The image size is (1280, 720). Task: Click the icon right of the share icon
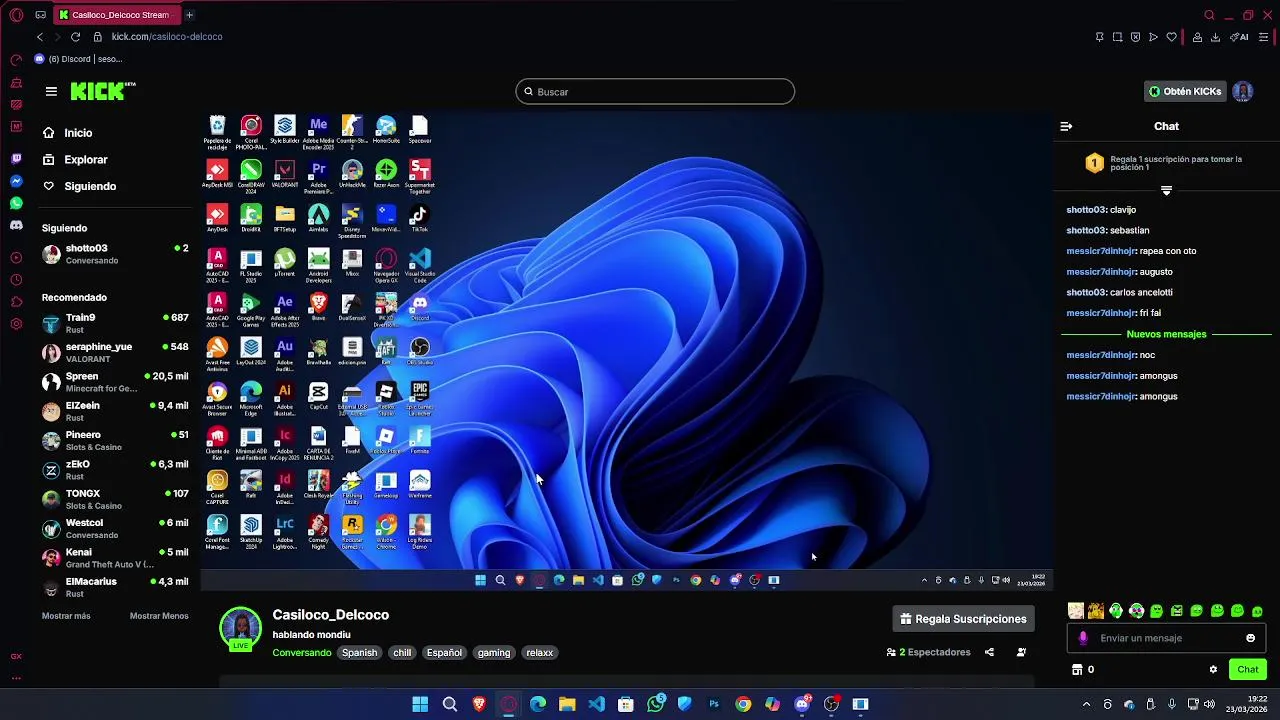tap(1021, 652)
